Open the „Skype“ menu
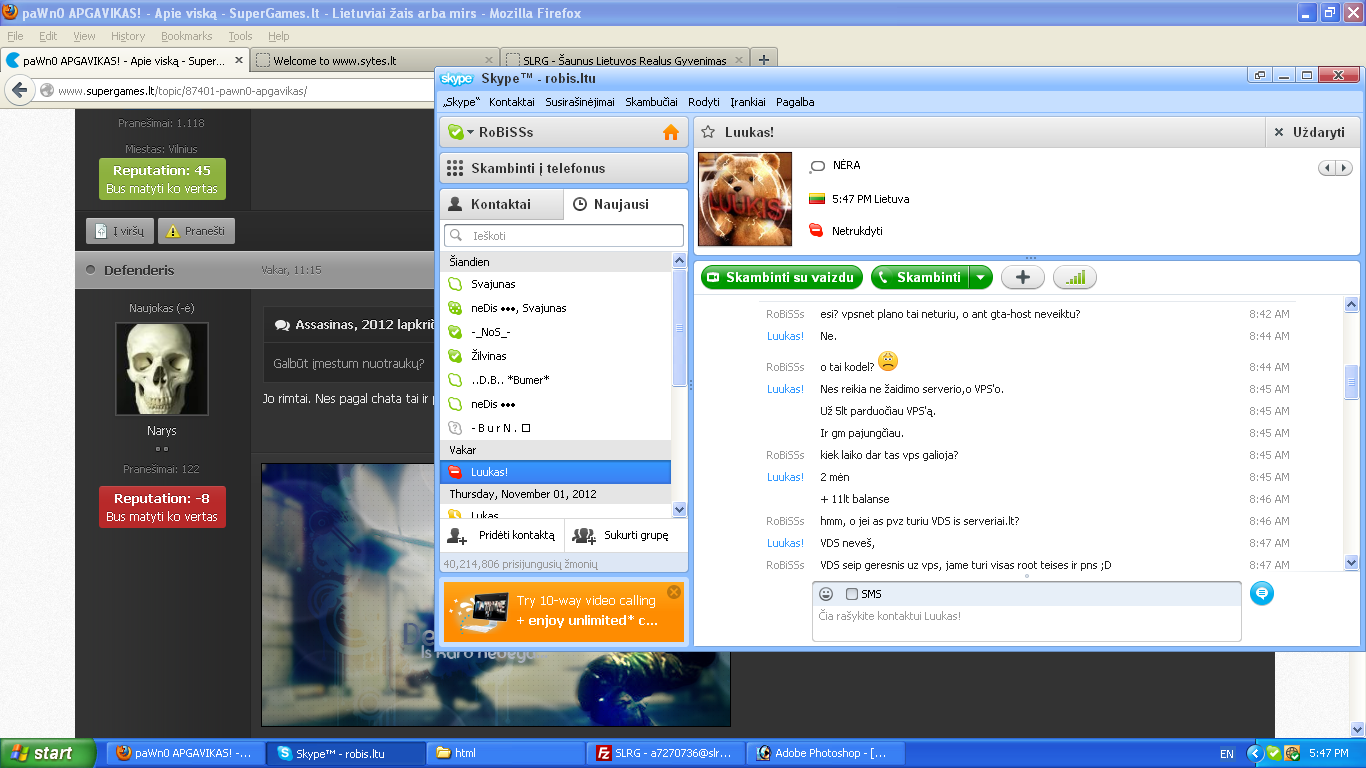The width and height of the screenshot is (1366, 768). pyautogui.click(x=461, y=102)
